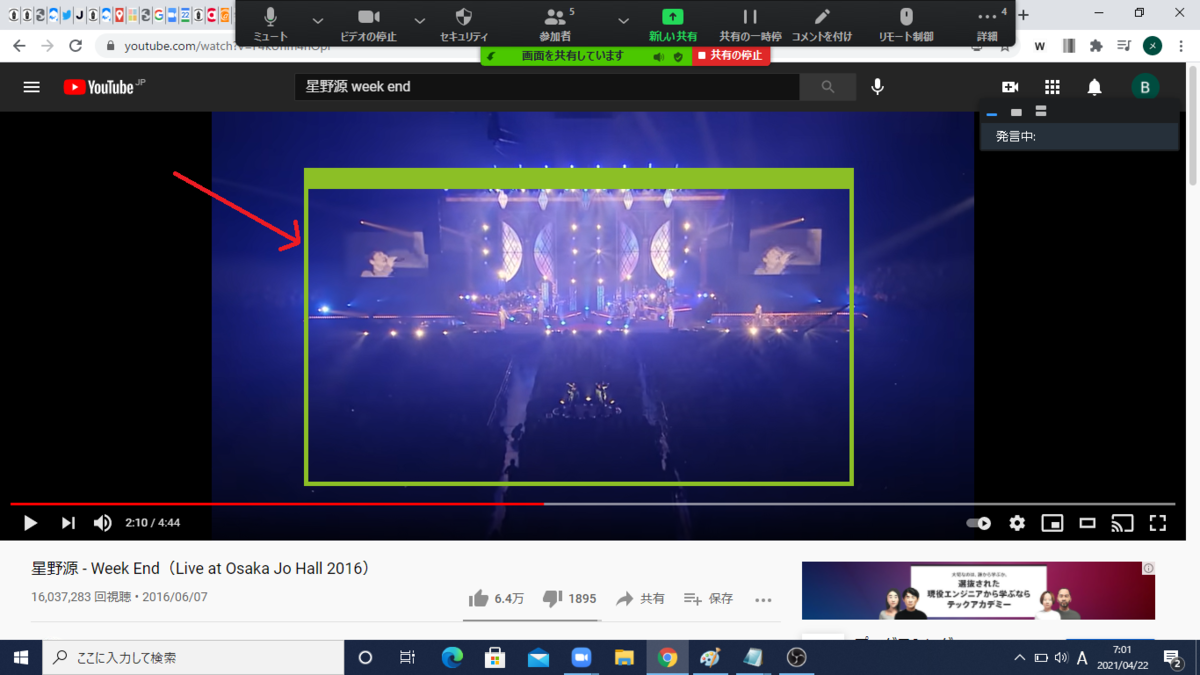Open Zoom remote control mouse option
The height and width of the screenshot is (675, 1200).
tap(906, 24)
